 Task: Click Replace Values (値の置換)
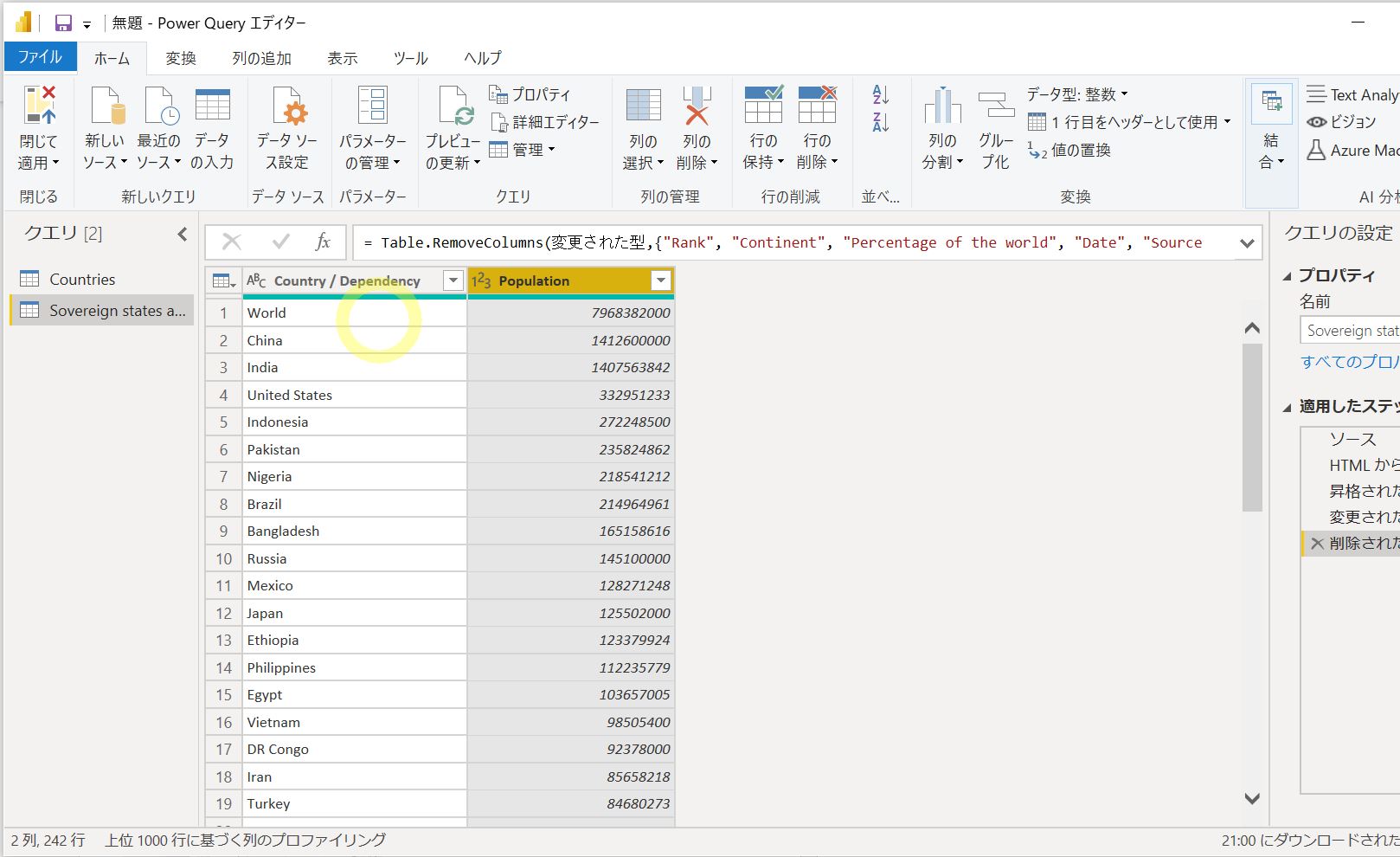tap(1069, 151)
